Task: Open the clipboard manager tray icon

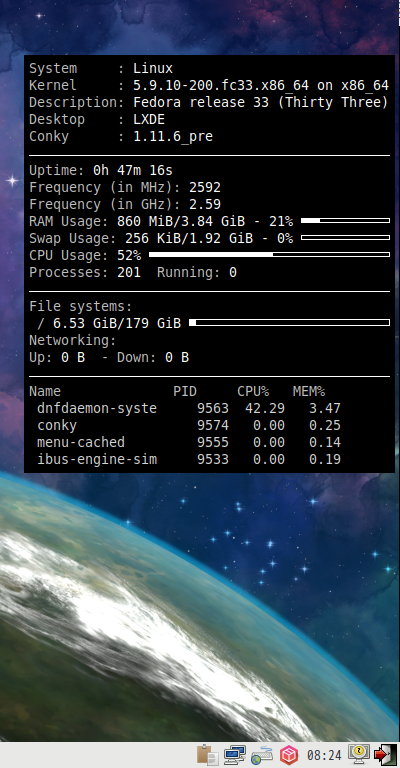Action: coord(208,755)
